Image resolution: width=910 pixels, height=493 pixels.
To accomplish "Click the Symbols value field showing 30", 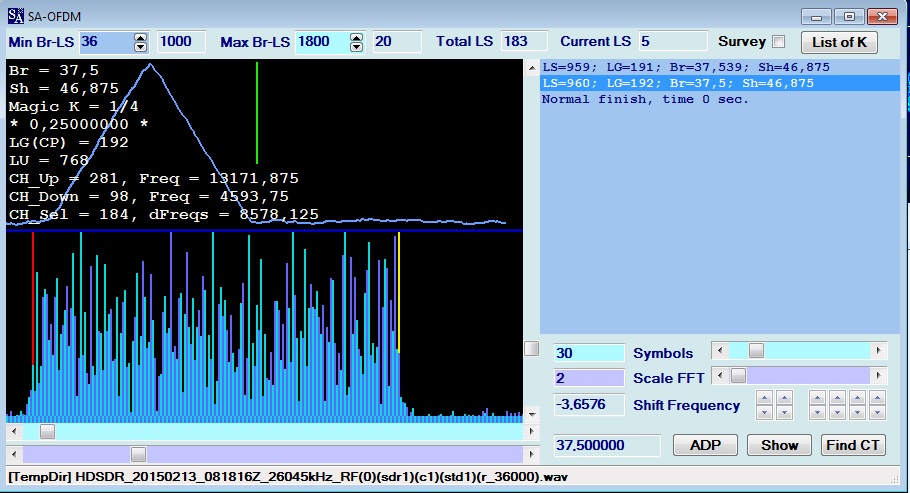I will pyautogui.click(x=588, y=353).
